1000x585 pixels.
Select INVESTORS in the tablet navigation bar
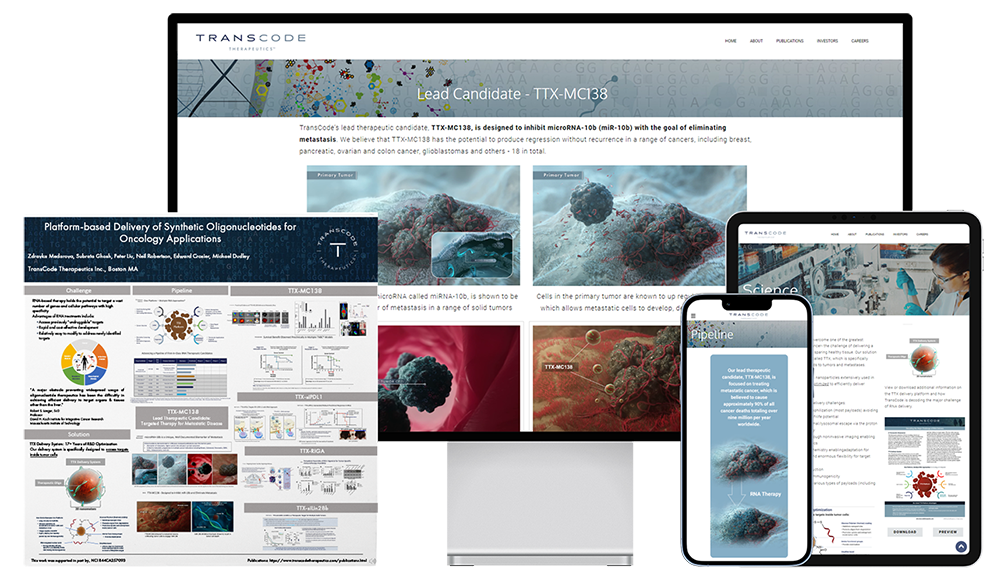point(900,234)
